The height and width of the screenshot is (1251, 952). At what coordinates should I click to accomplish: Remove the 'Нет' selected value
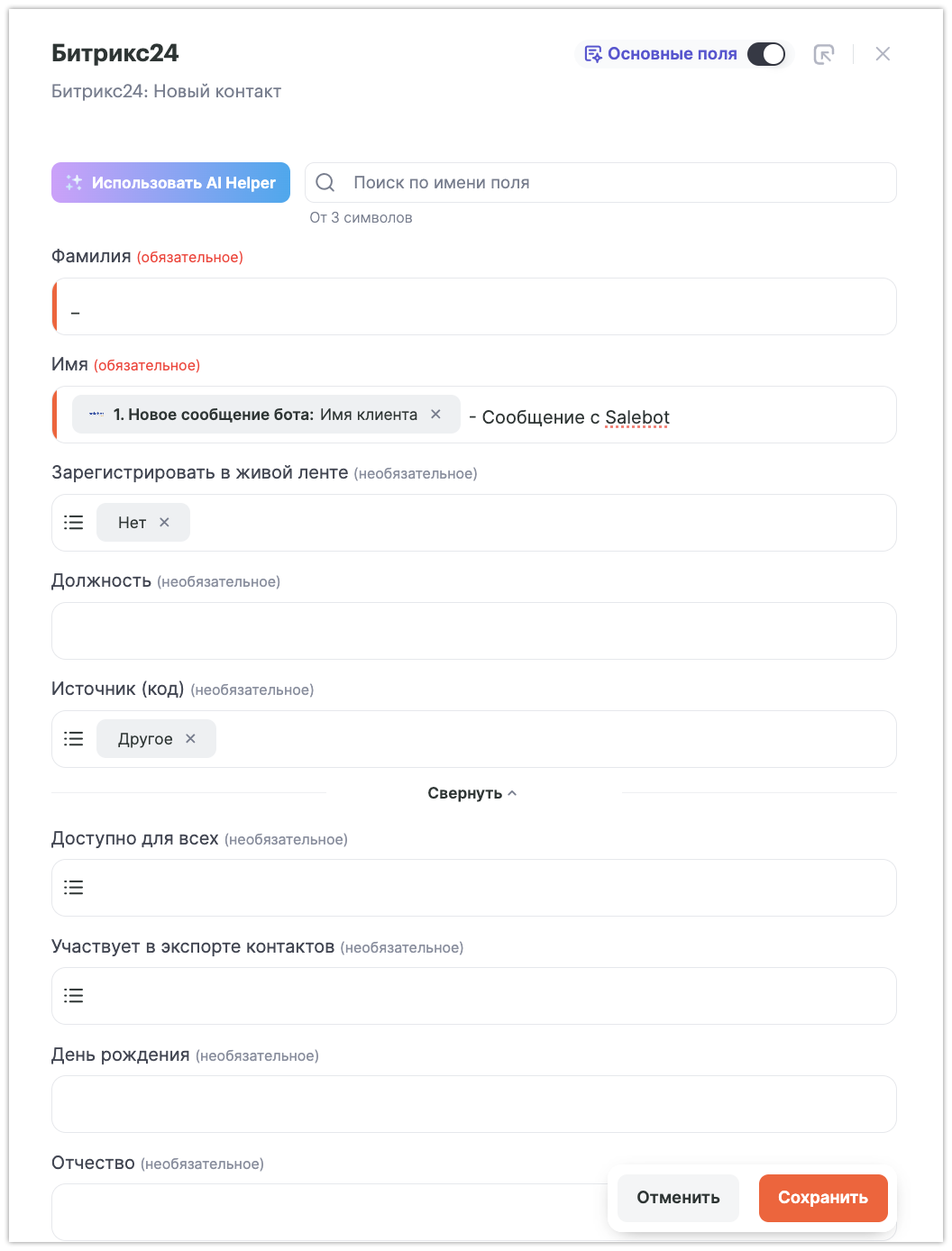click(165, 523)
